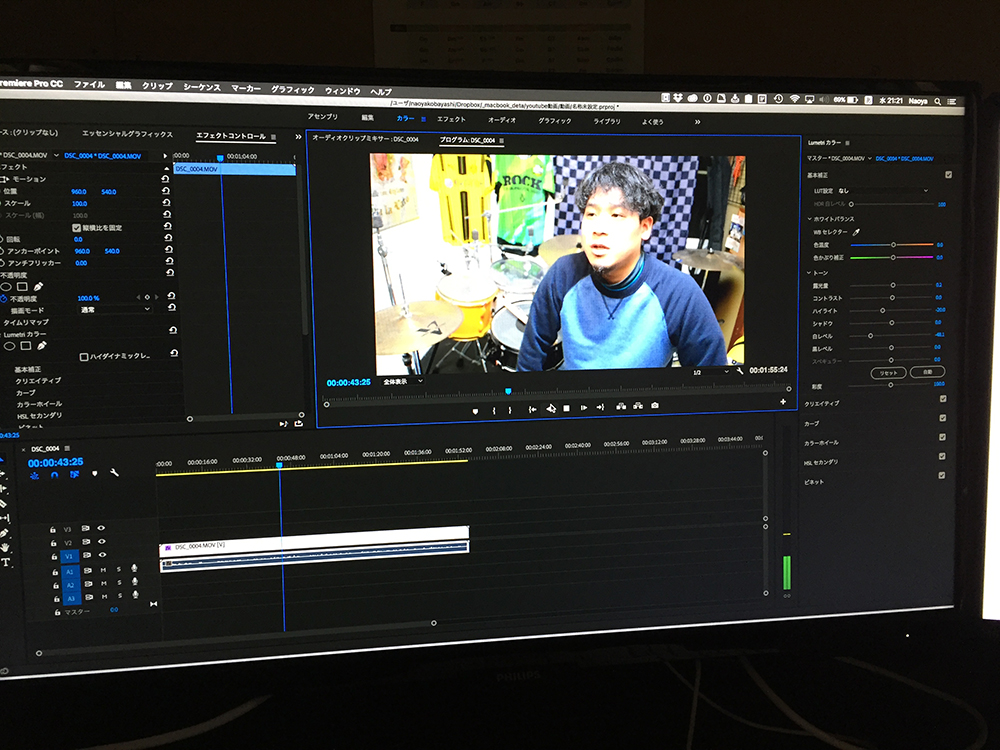This screenshot has height=750, width=1000.
Task: Click the Lift button in program monitor
Action: 621,406
